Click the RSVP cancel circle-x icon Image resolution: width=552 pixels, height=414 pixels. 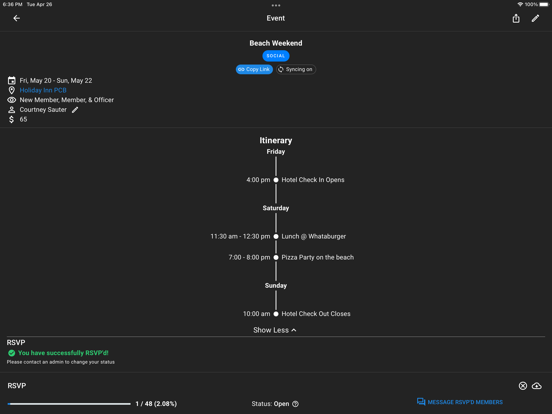coord(523,386)
